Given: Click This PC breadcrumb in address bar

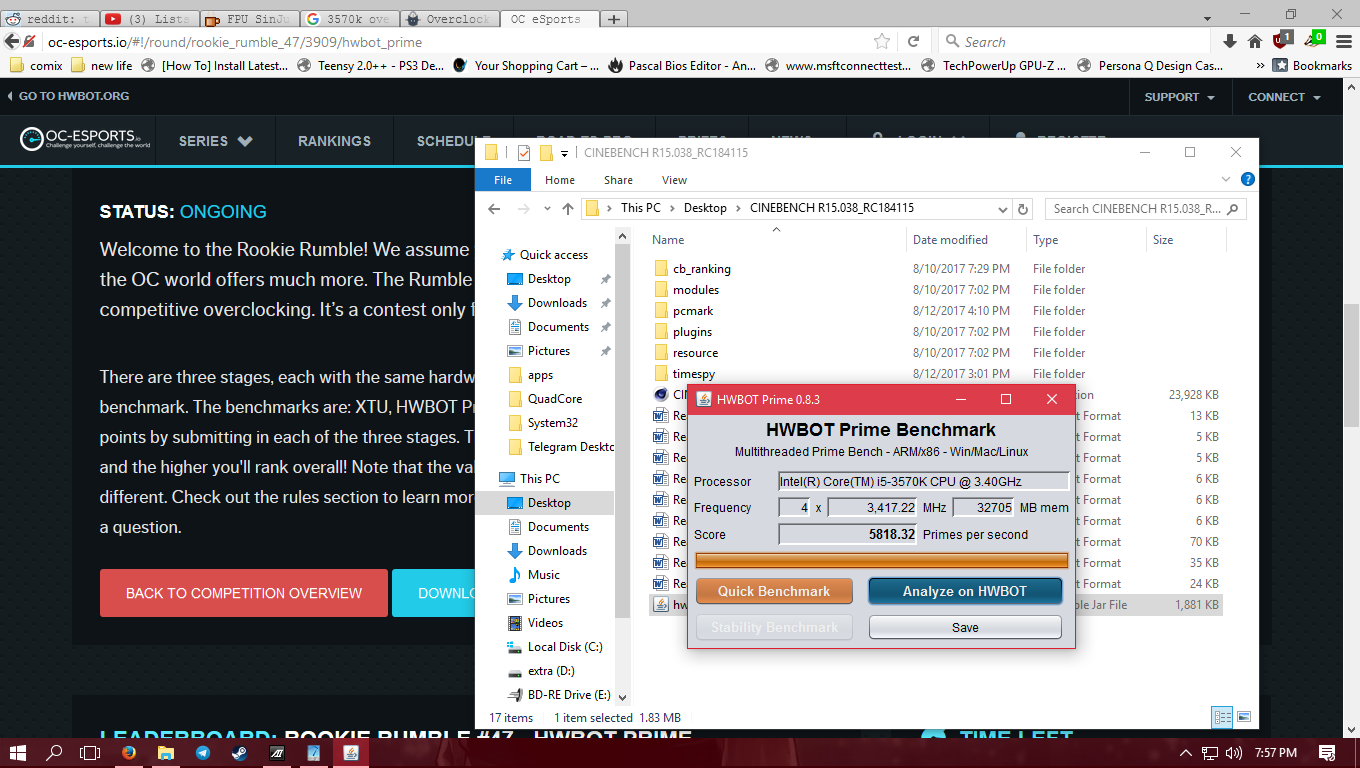Looking at the screenshot, I should click(640, 208).
